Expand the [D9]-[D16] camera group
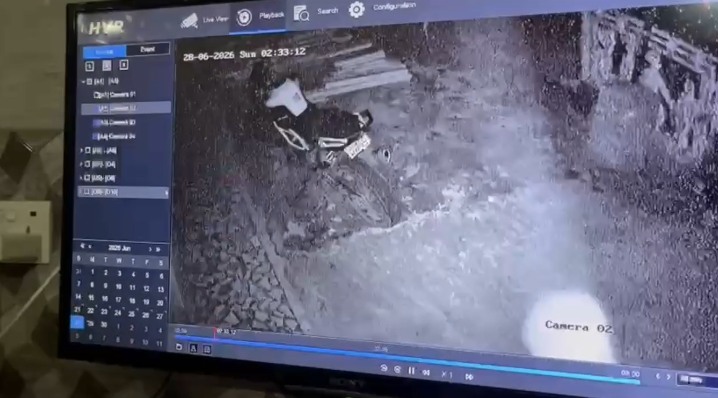The width and height of the screenshot is (718, 398). (81, 192)
